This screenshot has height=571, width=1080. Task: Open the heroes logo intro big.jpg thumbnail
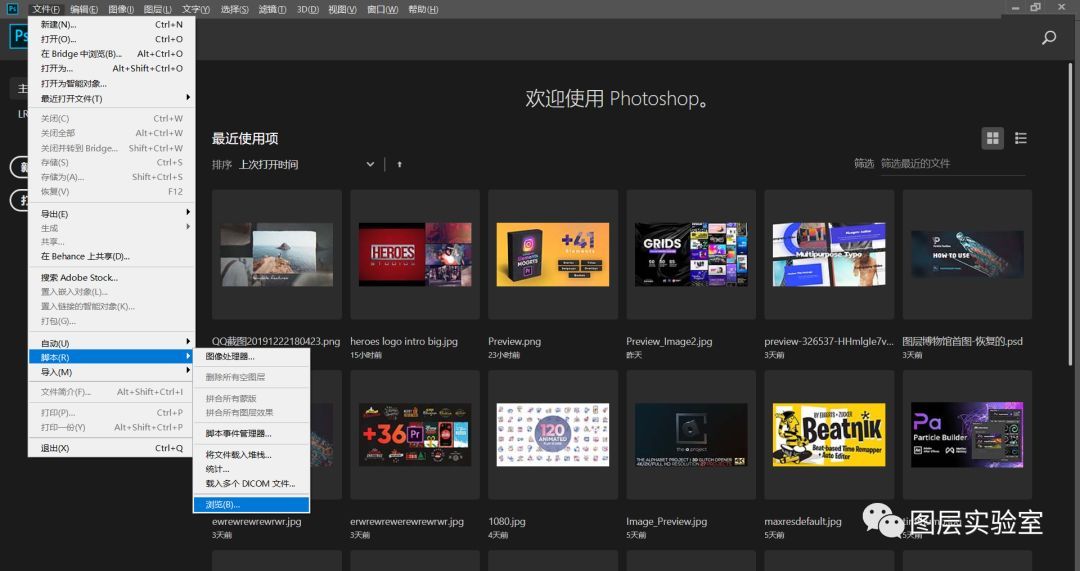click(x=414, y=256)
